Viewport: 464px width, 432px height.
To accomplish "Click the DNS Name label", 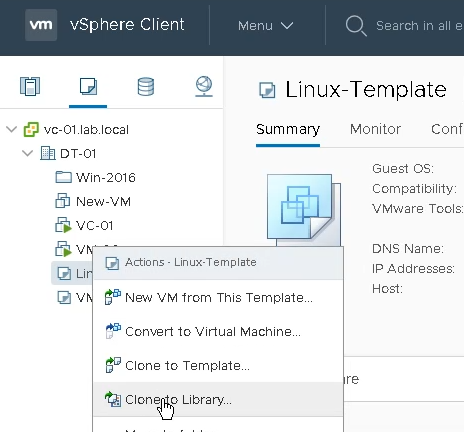I will click(408, 249).
